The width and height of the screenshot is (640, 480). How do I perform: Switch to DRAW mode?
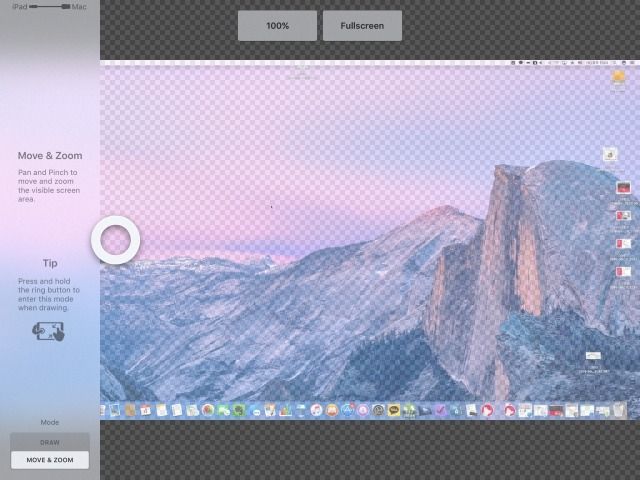click(x=50, y=442)
